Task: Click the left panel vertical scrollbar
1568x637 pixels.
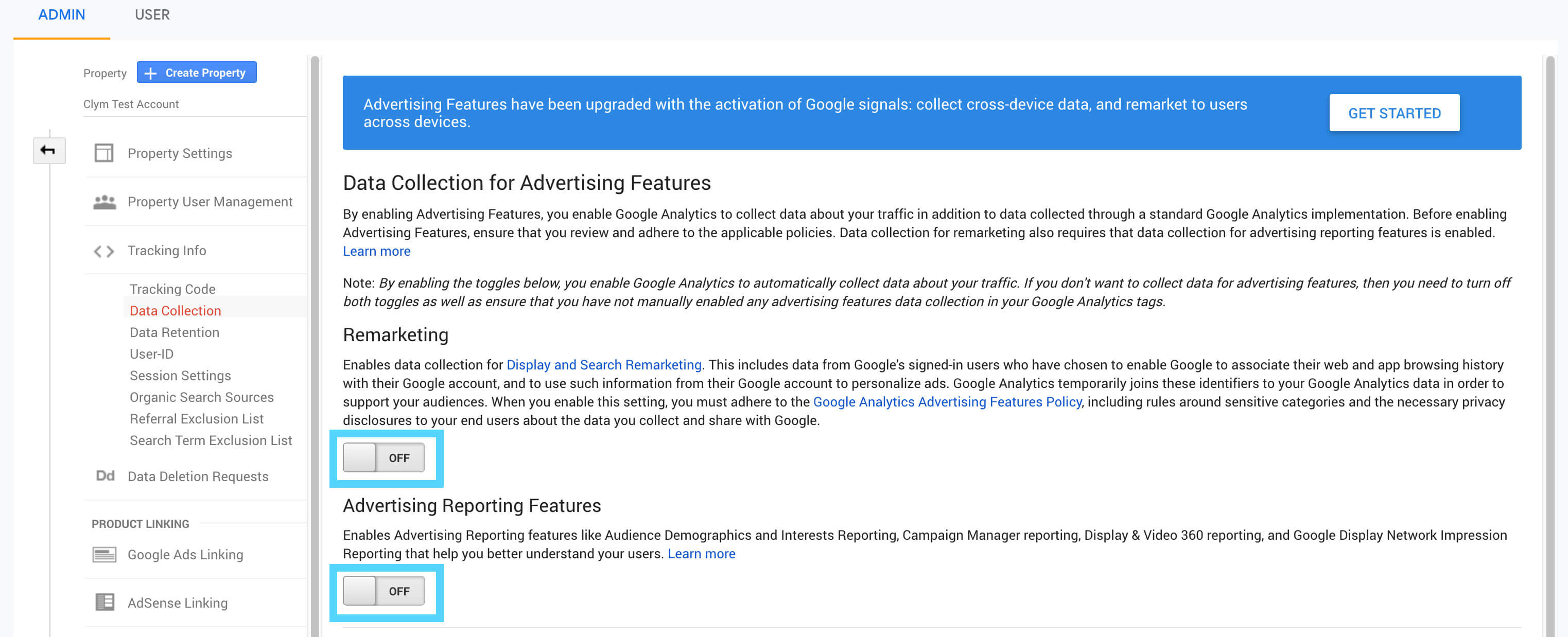Action: [315, 347]
